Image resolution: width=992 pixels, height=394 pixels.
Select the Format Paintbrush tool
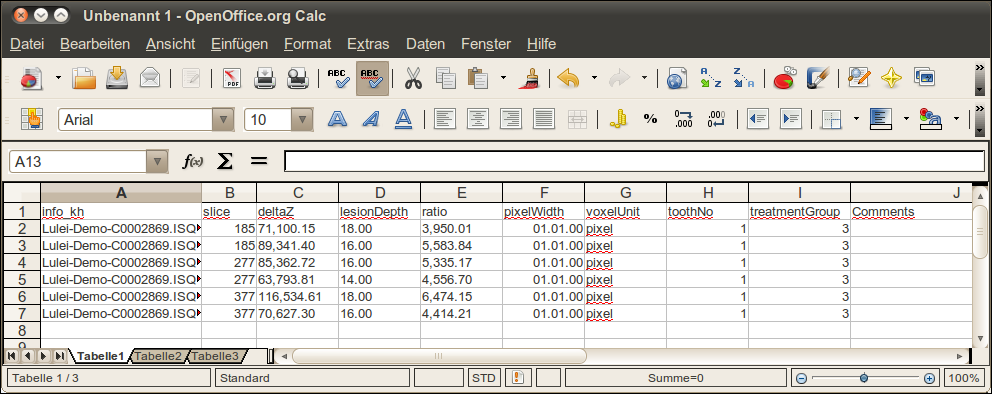[529, 78]
